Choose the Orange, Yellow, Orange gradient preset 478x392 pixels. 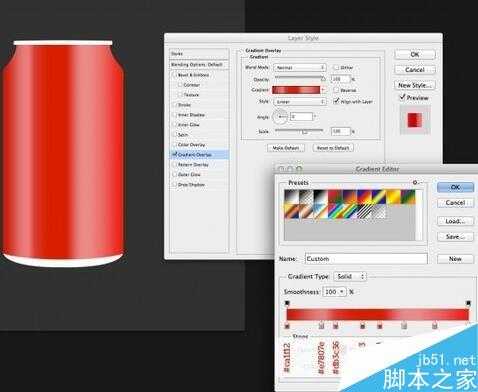[394, 197]
